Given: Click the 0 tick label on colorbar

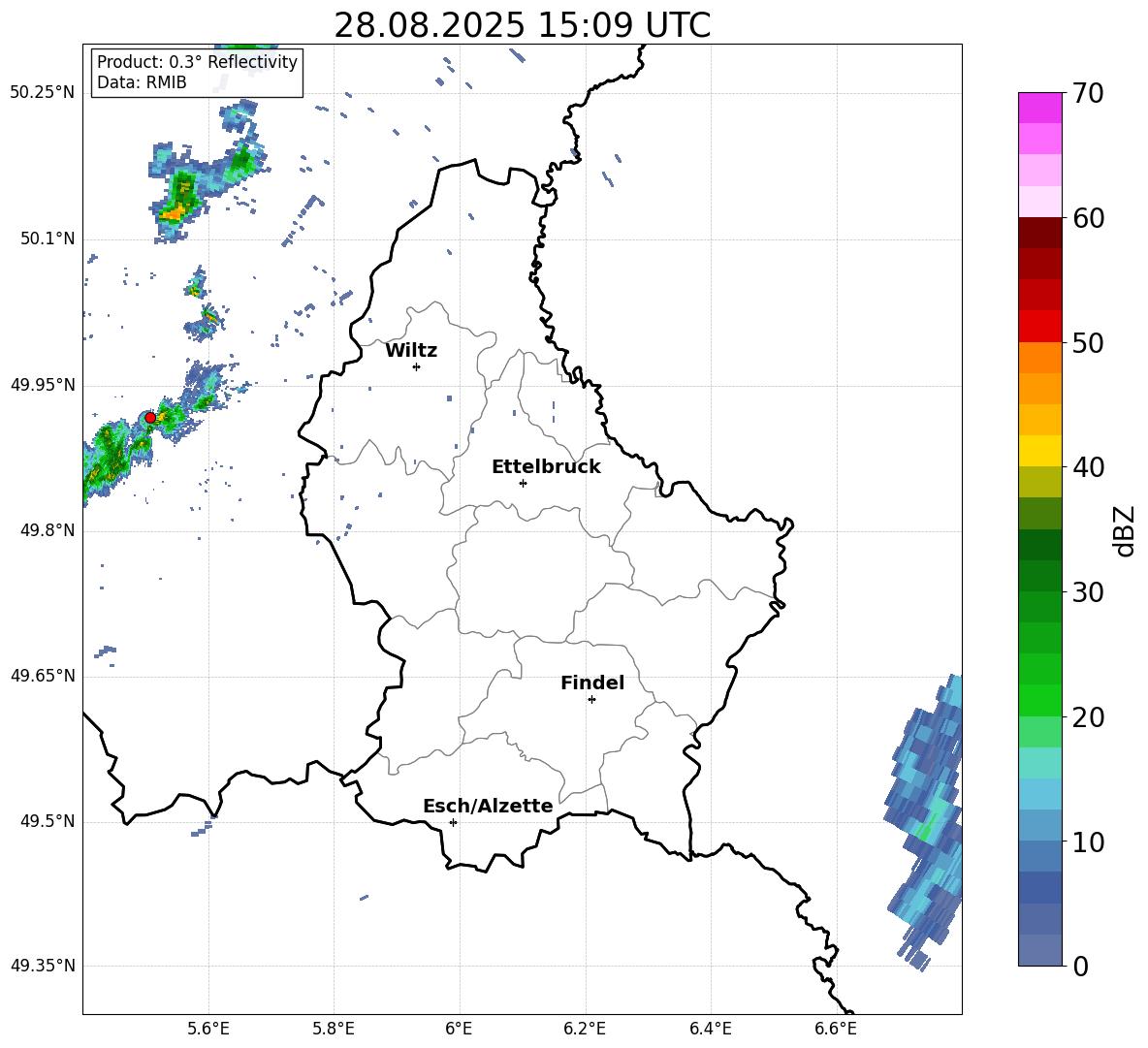Looking at the screenshot, I should coord(1080,966).
